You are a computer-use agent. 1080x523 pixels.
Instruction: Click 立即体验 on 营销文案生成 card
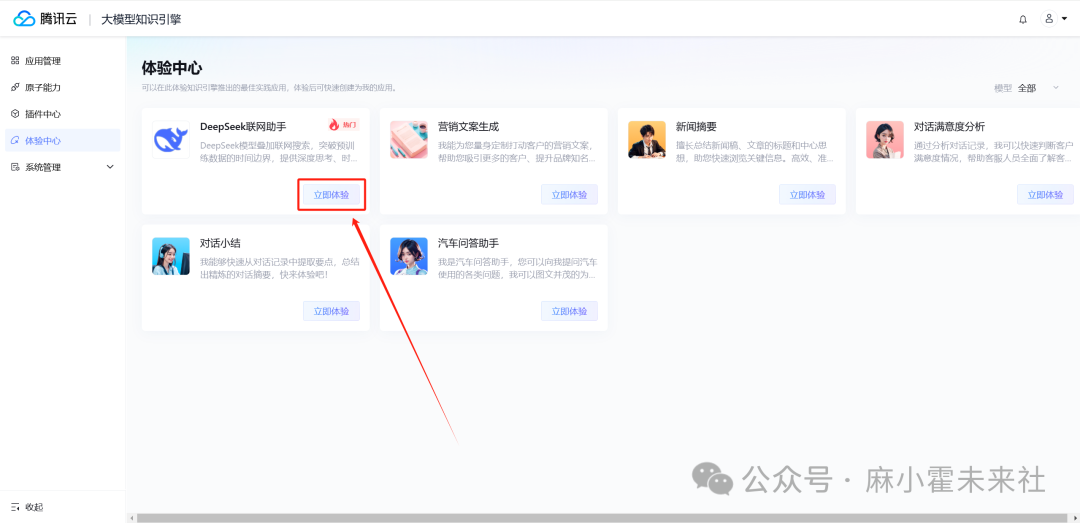point(570,195)
